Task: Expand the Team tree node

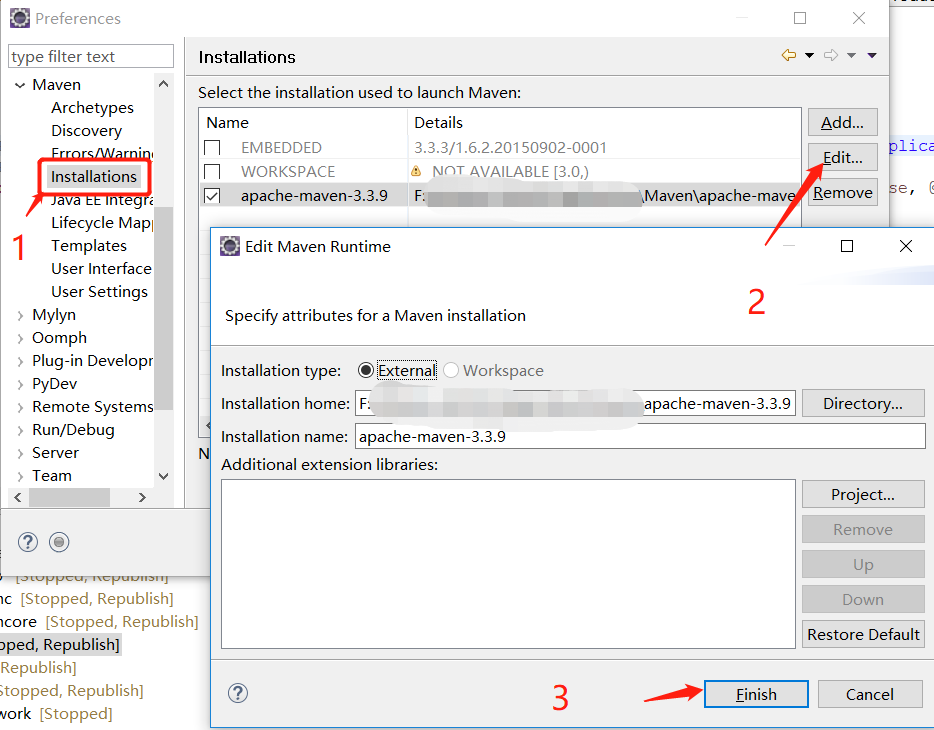Action: pyautogui.click(x=20, y=476)
